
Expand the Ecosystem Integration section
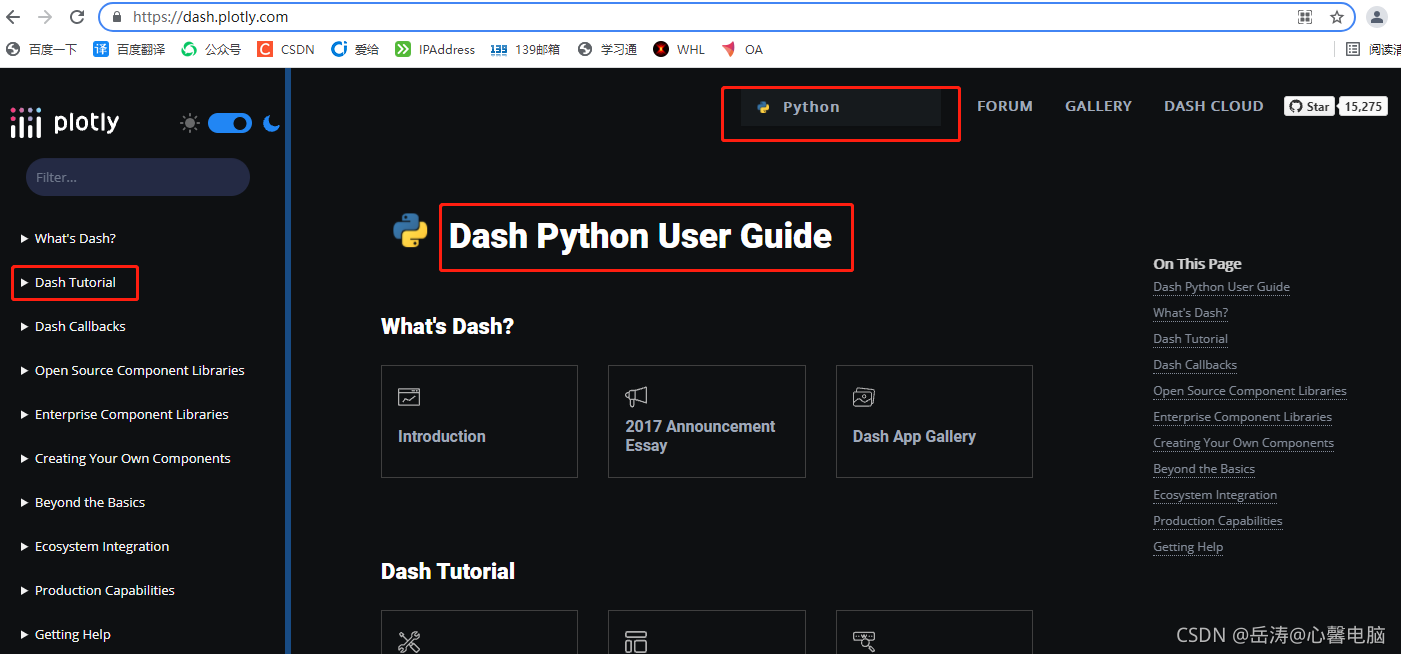point(95,546)
